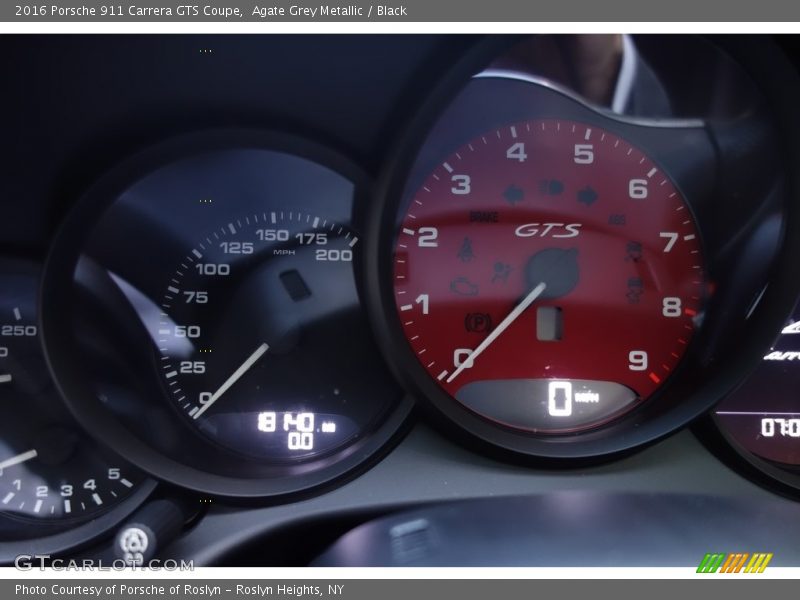Click the digital speed readout showing 0 mph

tap(560, 398)
